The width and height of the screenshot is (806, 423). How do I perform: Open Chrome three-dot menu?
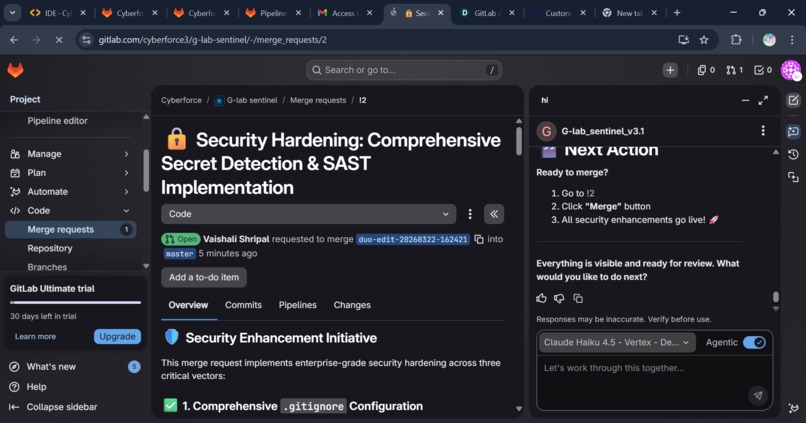pyautogui.click(x=792, y=40)
